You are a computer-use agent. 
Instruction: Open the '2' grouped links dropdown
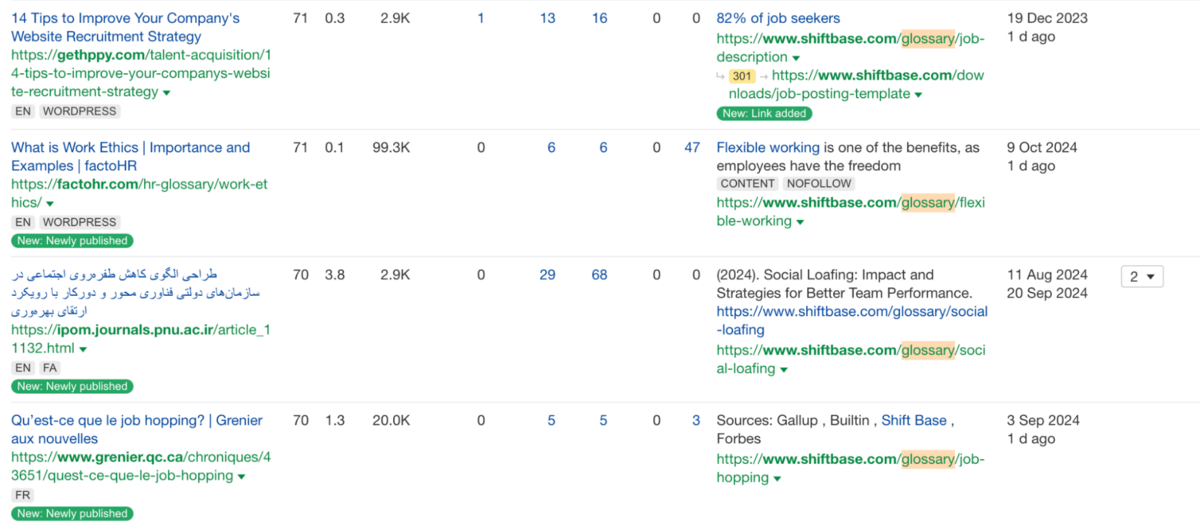pos(1141,276)
